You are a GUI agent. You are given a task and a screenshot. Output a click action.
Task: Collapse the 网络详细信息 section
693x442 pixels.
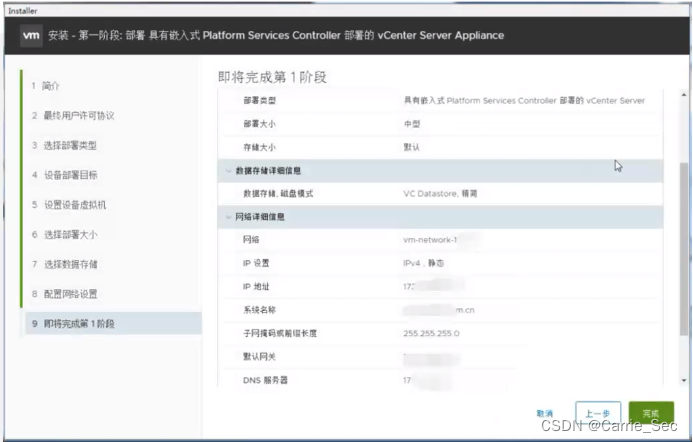pos(228,217)
